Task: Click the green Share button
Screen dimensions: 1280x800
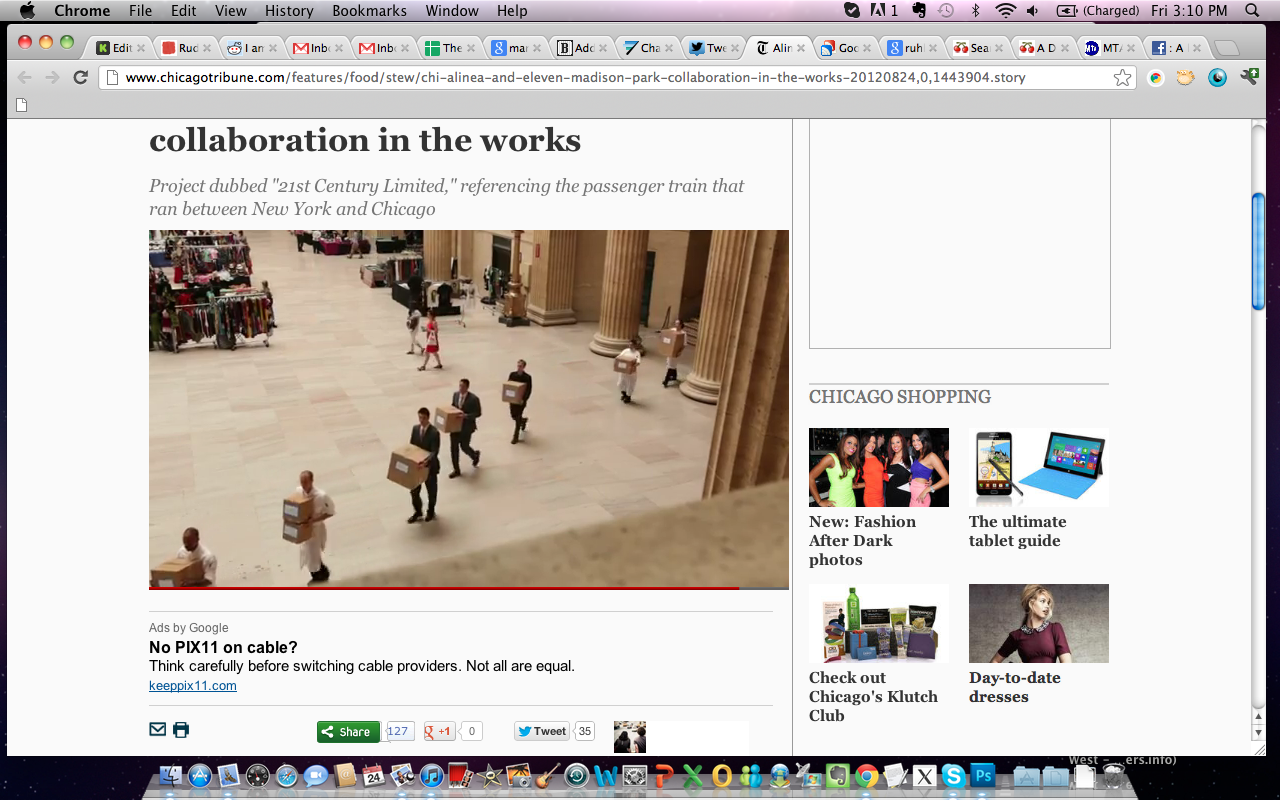Action: click(x=348, y=732)
